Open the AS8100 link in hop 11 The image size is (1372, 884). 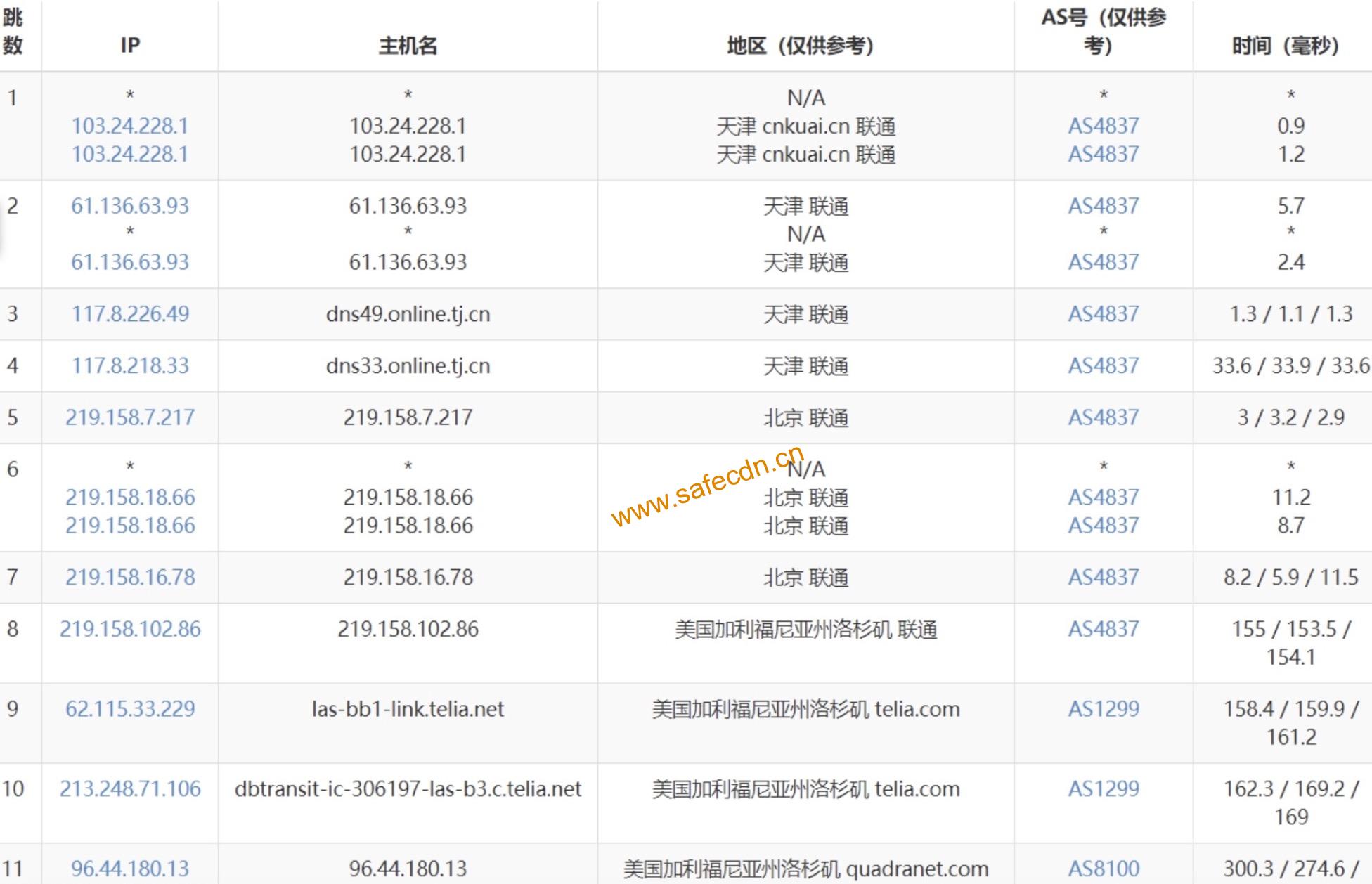(1104, 869)
